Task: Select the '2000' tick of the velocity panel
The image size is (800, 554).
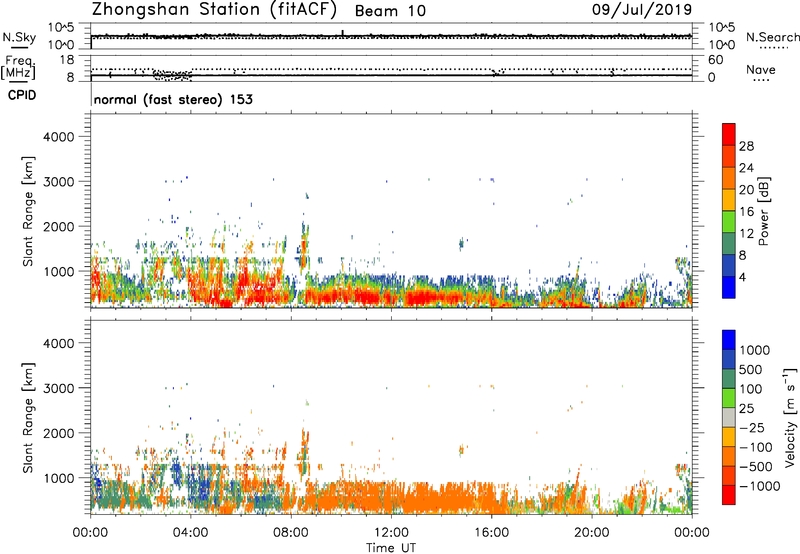Action: [58, 433]
